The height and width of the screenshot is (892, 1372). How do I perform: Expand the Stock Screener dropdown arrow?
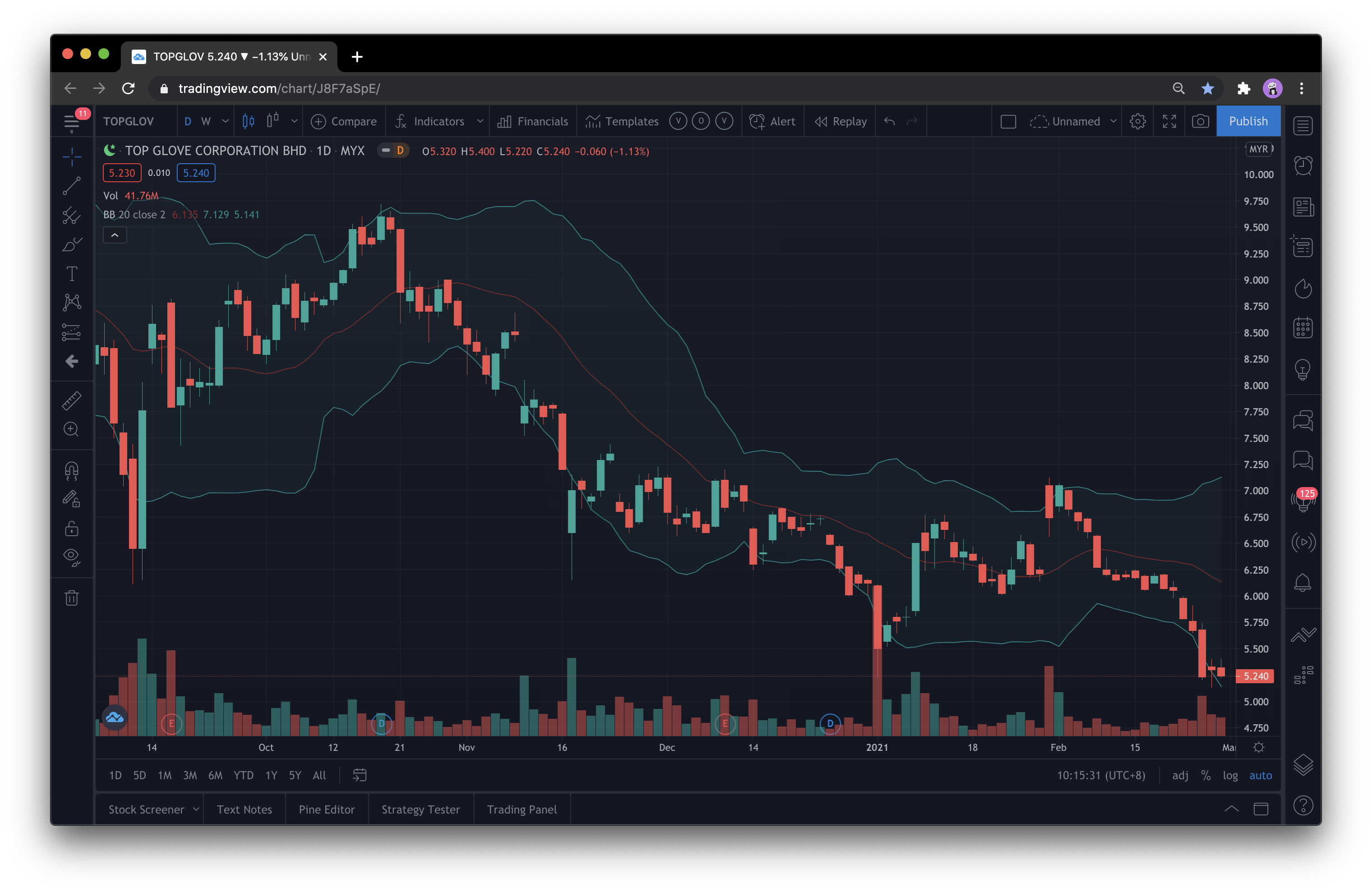pos(196,809)
